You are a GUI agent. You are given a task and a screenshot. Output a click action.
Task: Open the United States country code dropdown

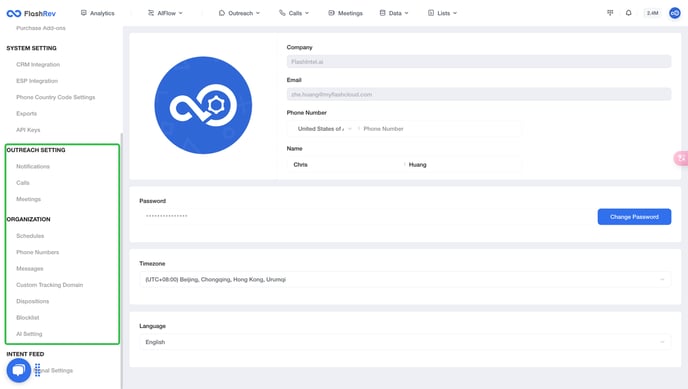(x=324, y=129)
